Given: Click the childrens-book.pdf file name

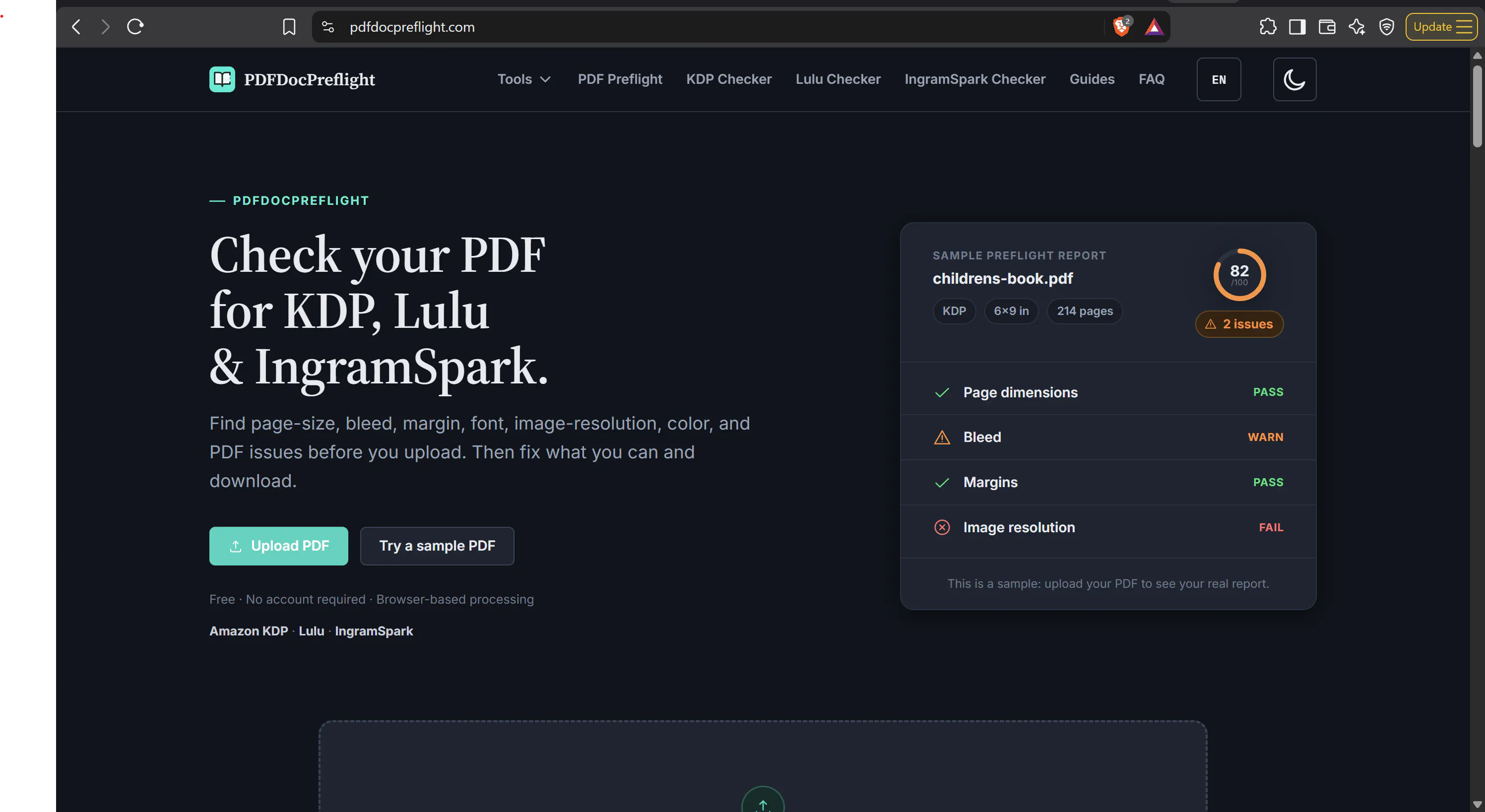Looking at the screenshot, I should (1003, 279).
